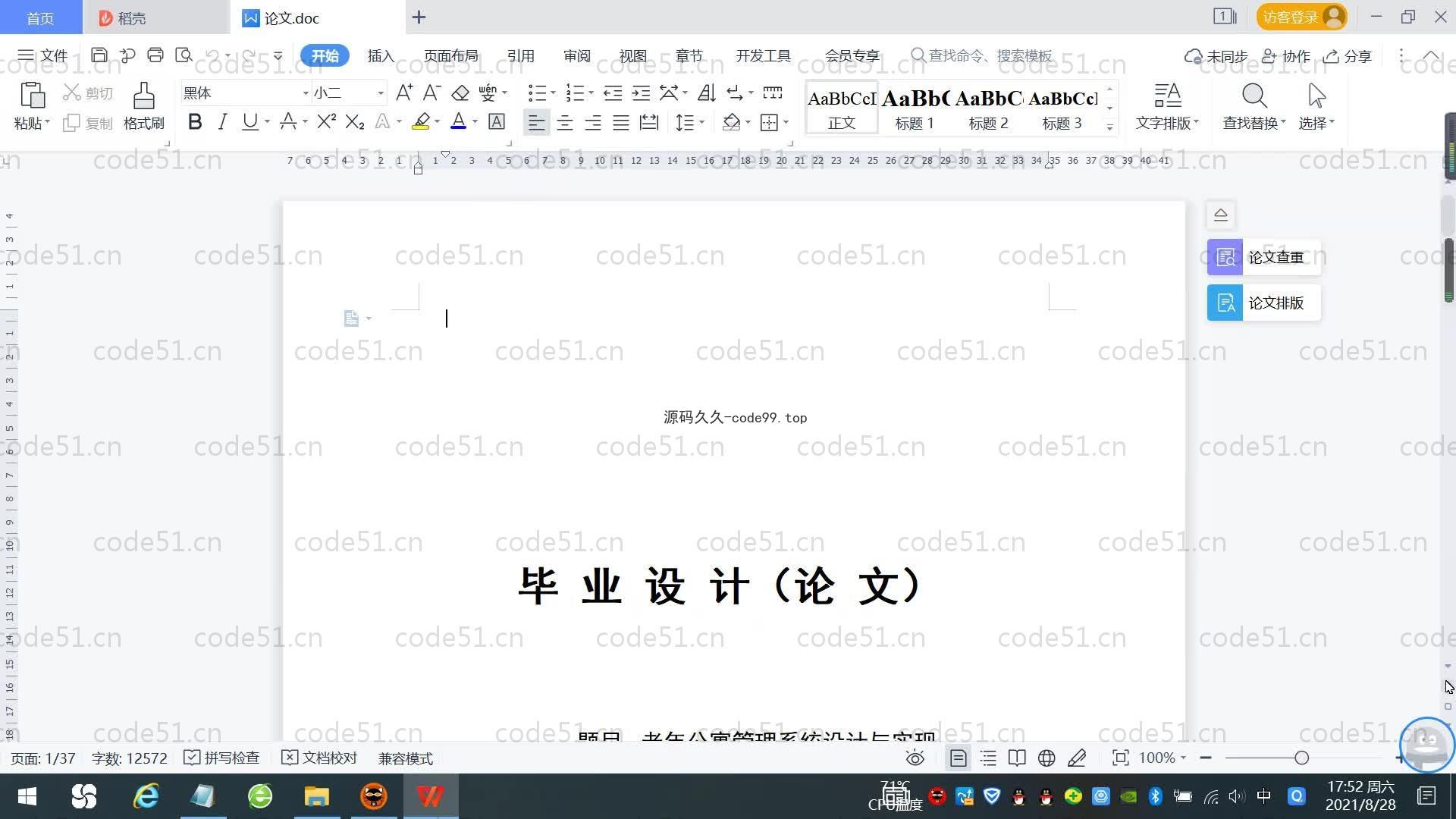Toggle full screen icon in status bar
The height and width of the screenshot is (819, 1456).
1120,758
